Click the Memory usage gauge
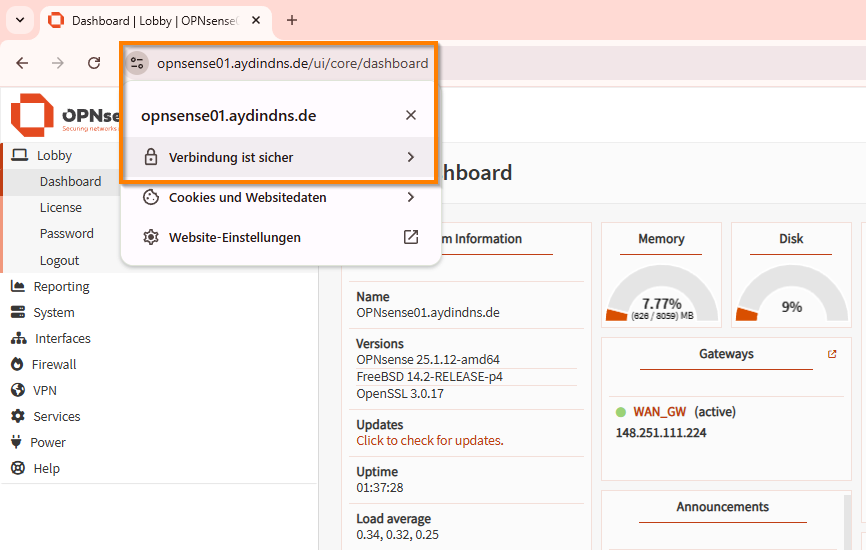Screen dimensions: 866x550 [x=662, y=294]
